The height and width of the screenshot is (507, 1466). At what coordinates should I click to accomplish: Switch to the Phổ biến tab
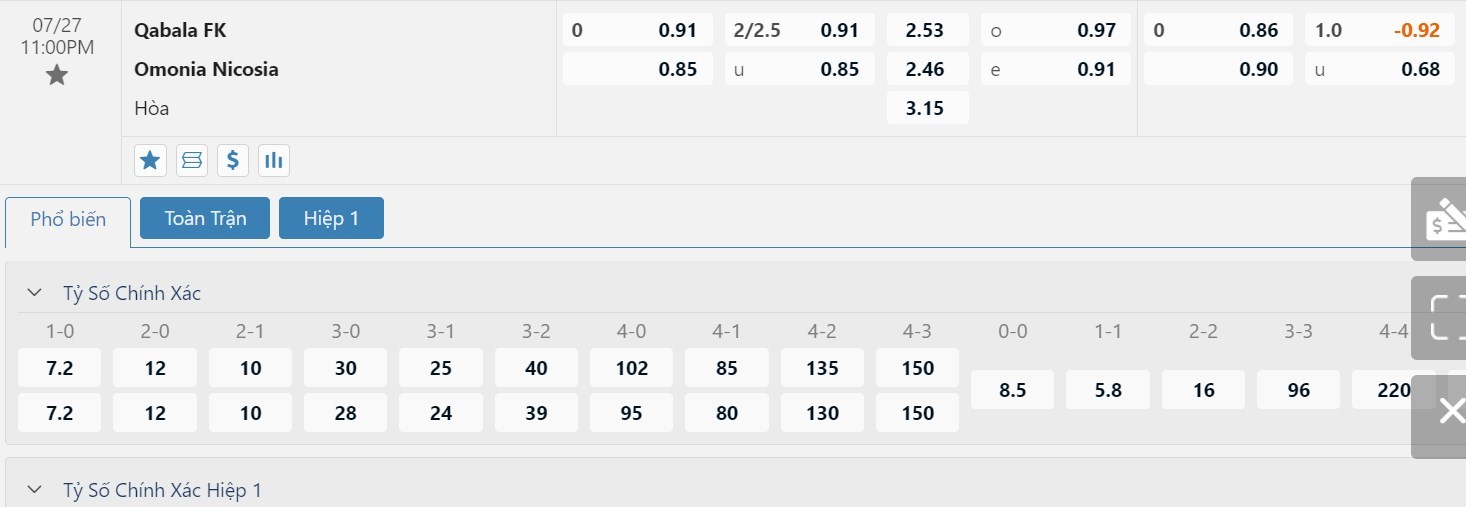point(68,220)
